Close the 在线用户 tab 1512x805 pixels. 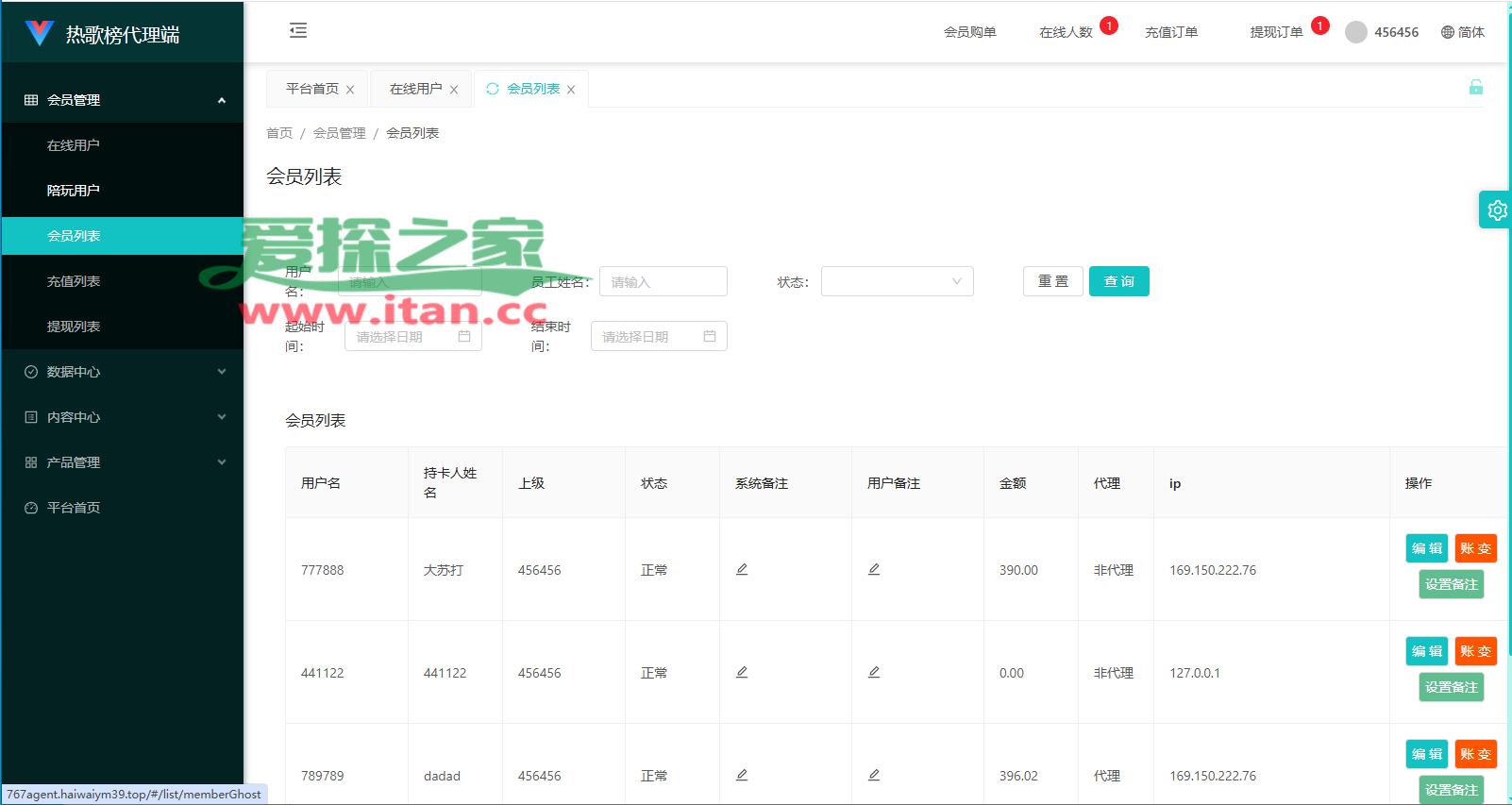tap(454, 90)
